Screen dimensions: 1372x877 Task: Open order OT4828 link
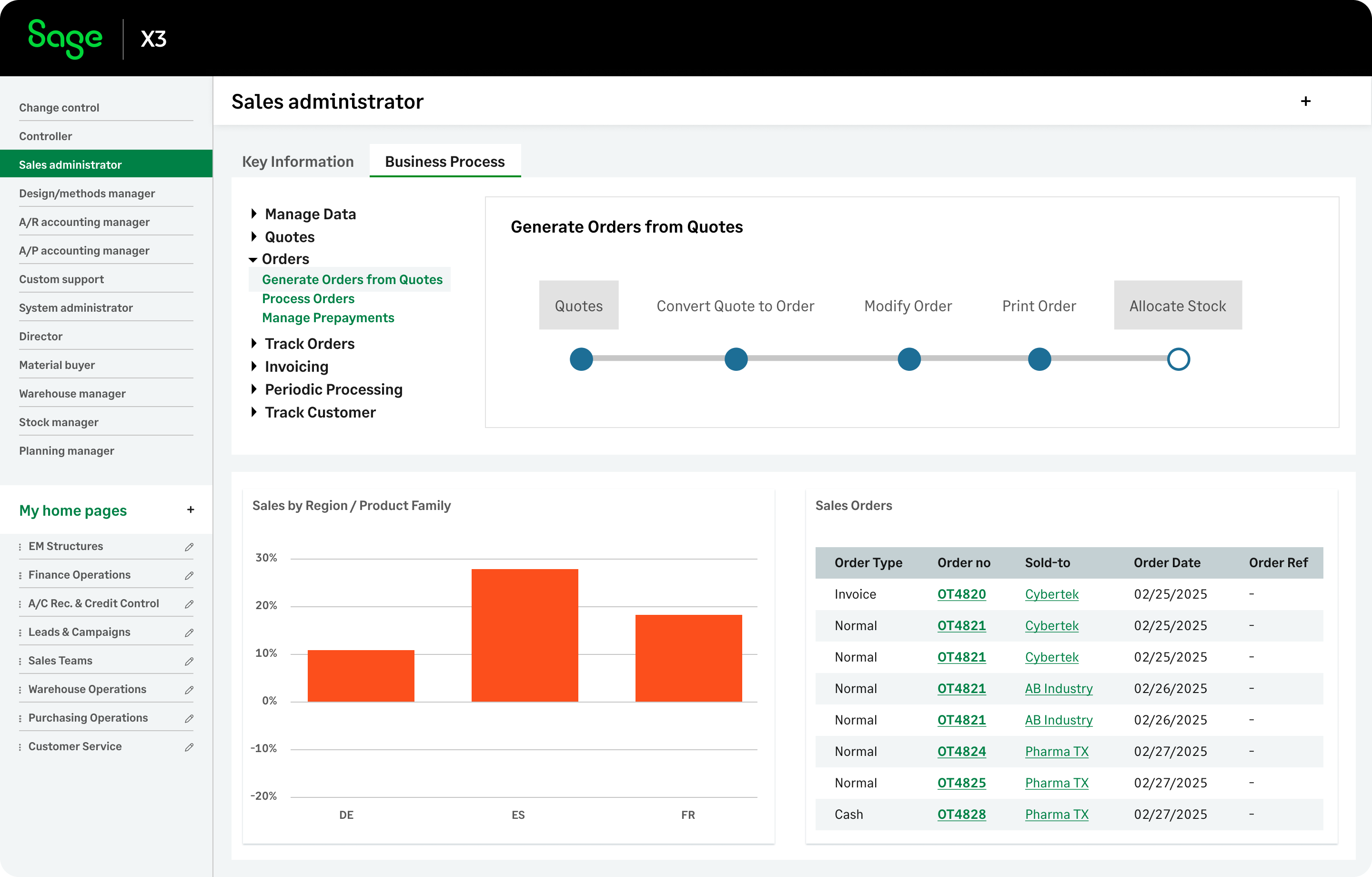[962, 814]
